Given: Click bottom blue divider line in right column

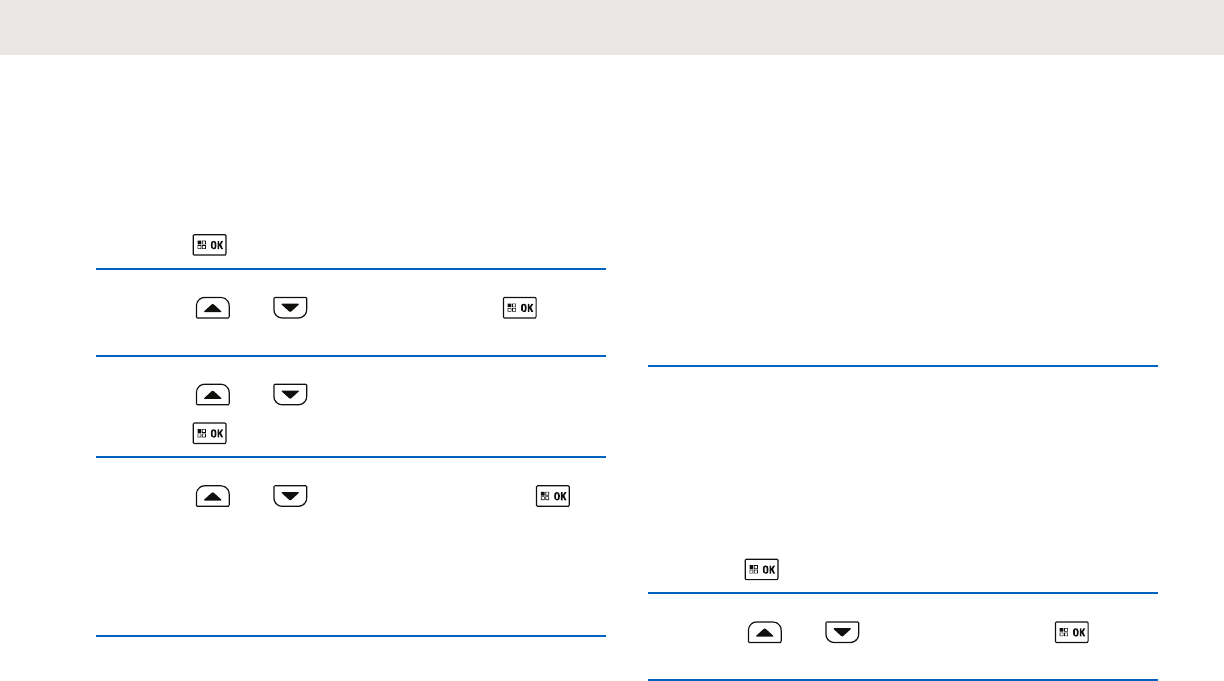Looking at the screenshot, I should pos(903,680).
